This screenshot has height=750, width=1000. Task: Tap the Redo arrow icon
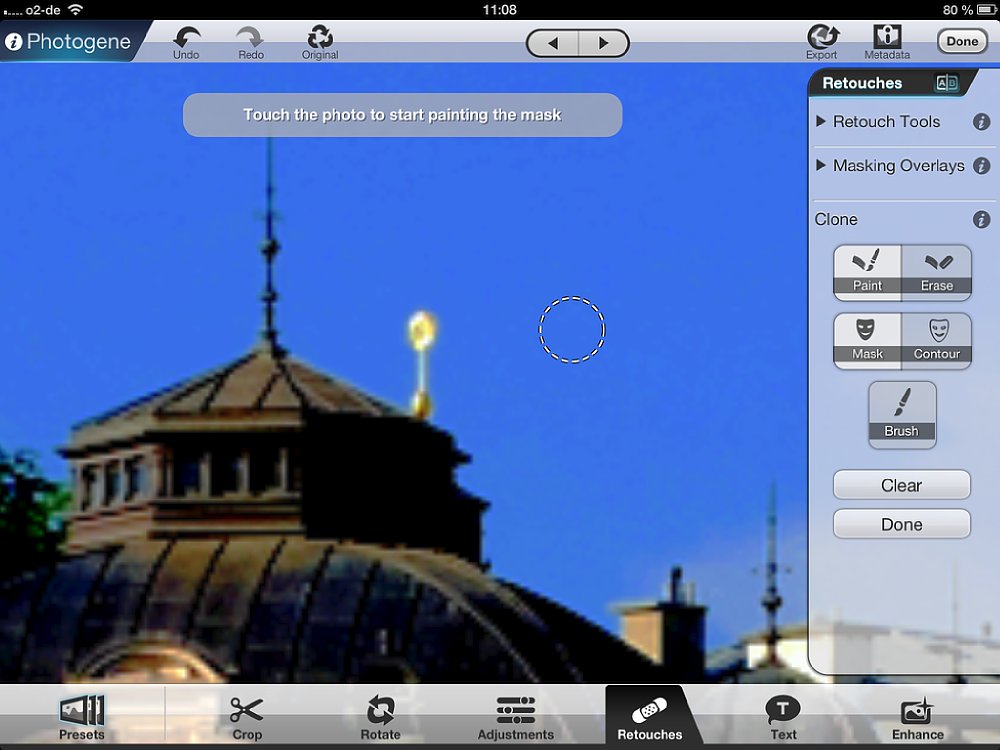click(x=250, y=38)
